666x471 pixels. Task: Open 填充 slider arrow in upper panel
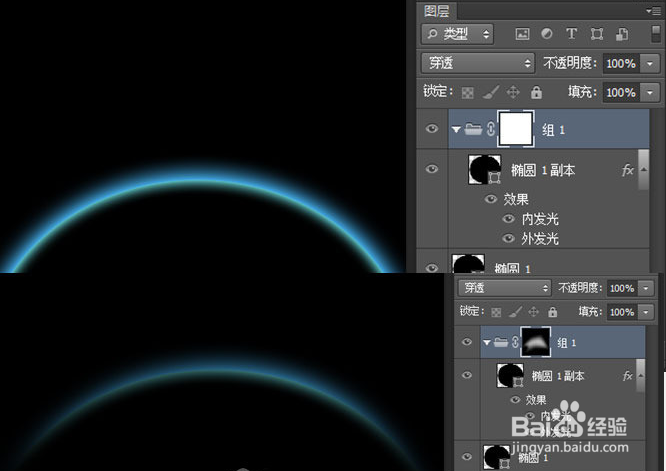point(650,92)
